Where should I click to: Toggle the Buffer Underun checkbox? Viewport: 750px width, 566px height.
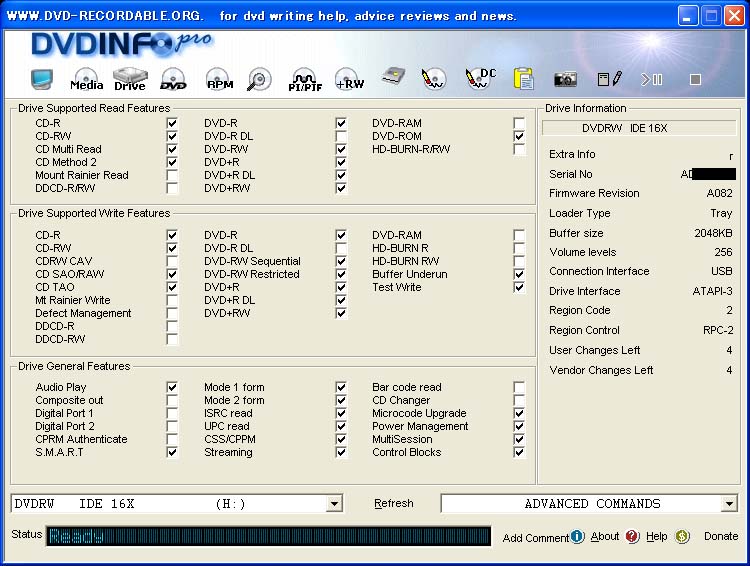[518, 274]
